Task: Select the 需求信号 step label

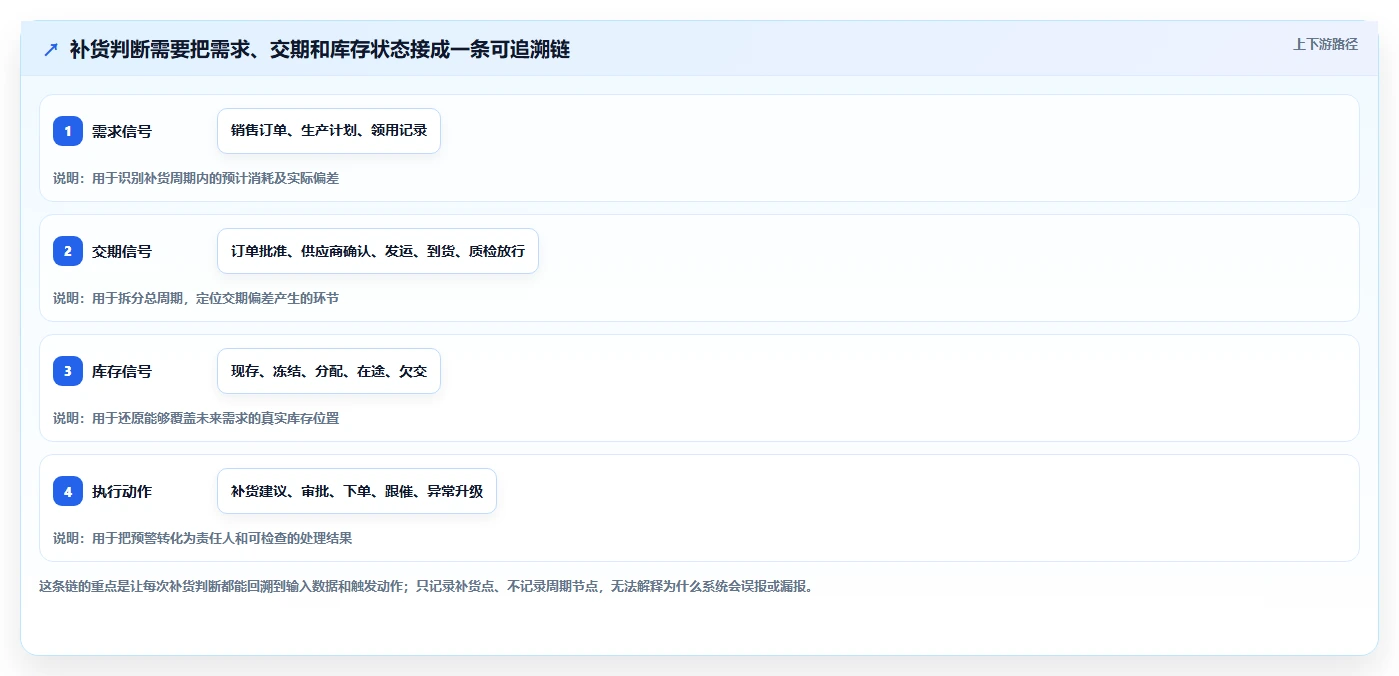Action: pos(122,131)
